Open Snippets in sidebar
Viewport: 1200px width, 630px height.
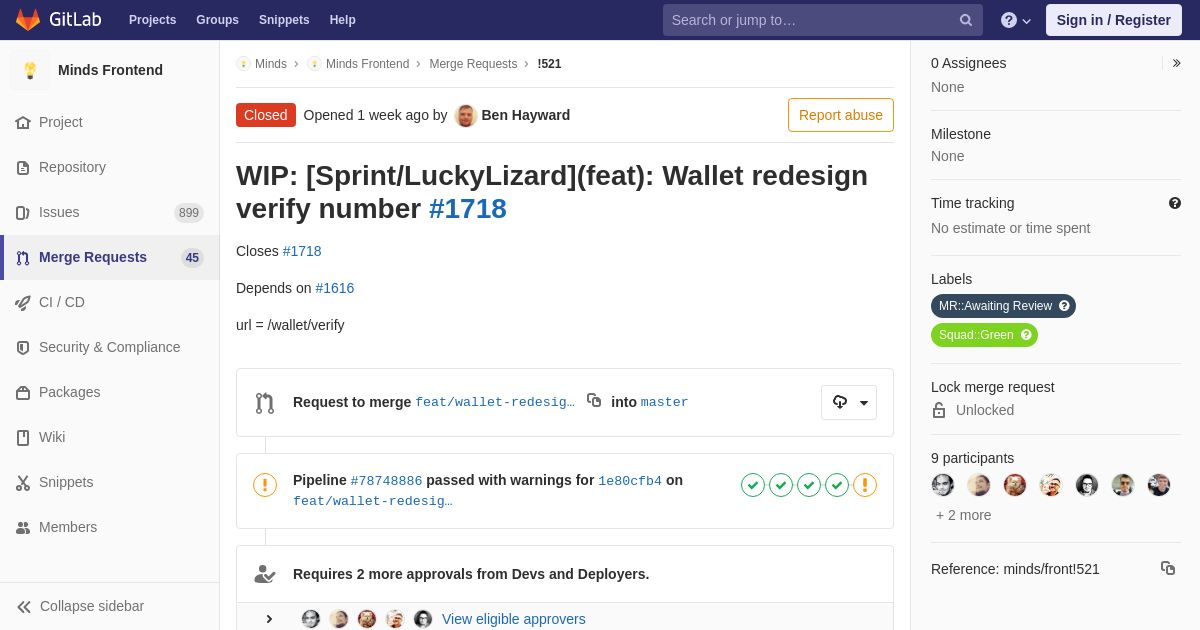(x=110, y=482)
